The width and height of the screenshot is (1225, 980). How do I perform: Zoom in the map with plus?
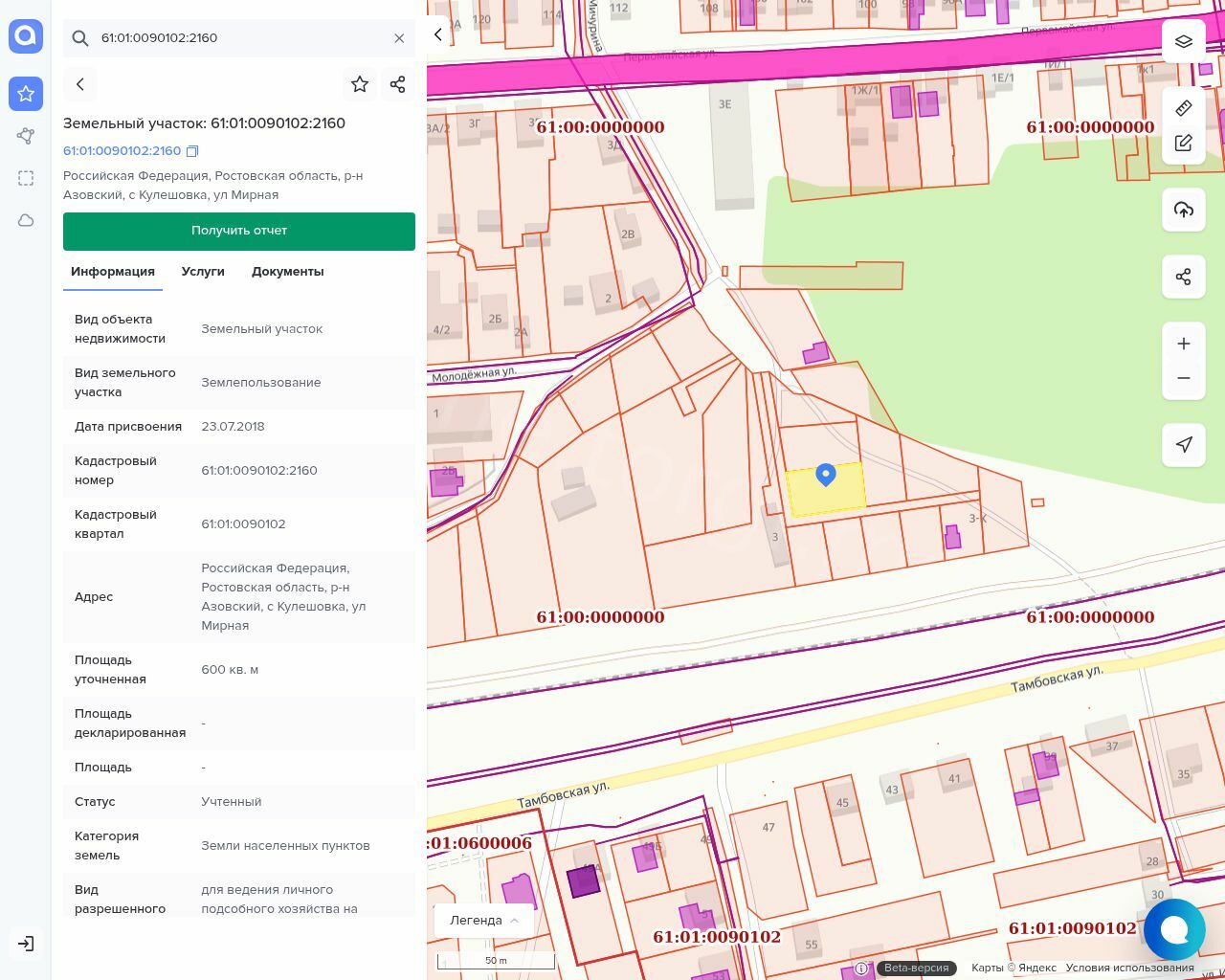point(1184,344)
